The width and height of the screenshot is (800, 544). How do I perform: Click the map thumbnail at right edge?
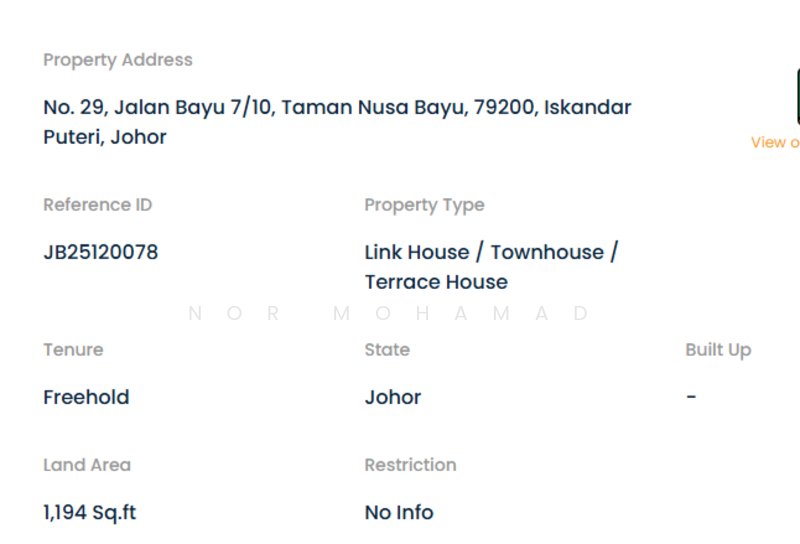[x=797, y=96]
